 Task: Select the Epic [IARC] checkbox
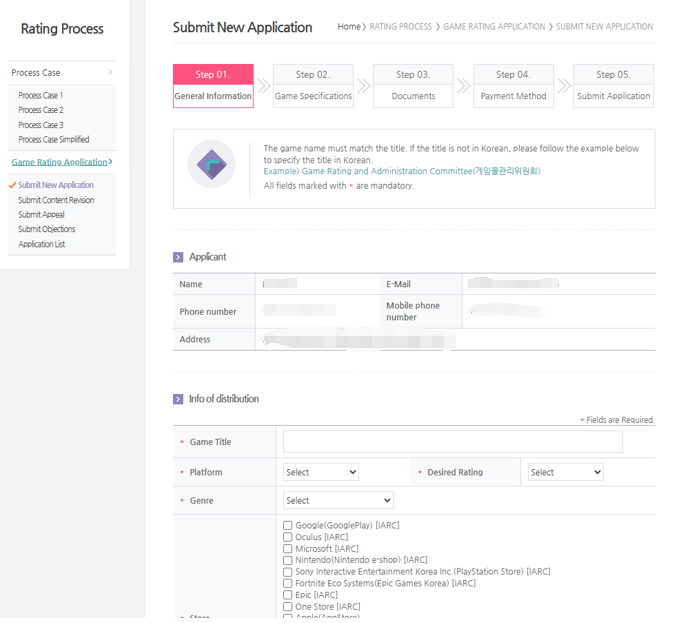pos(288,595)
